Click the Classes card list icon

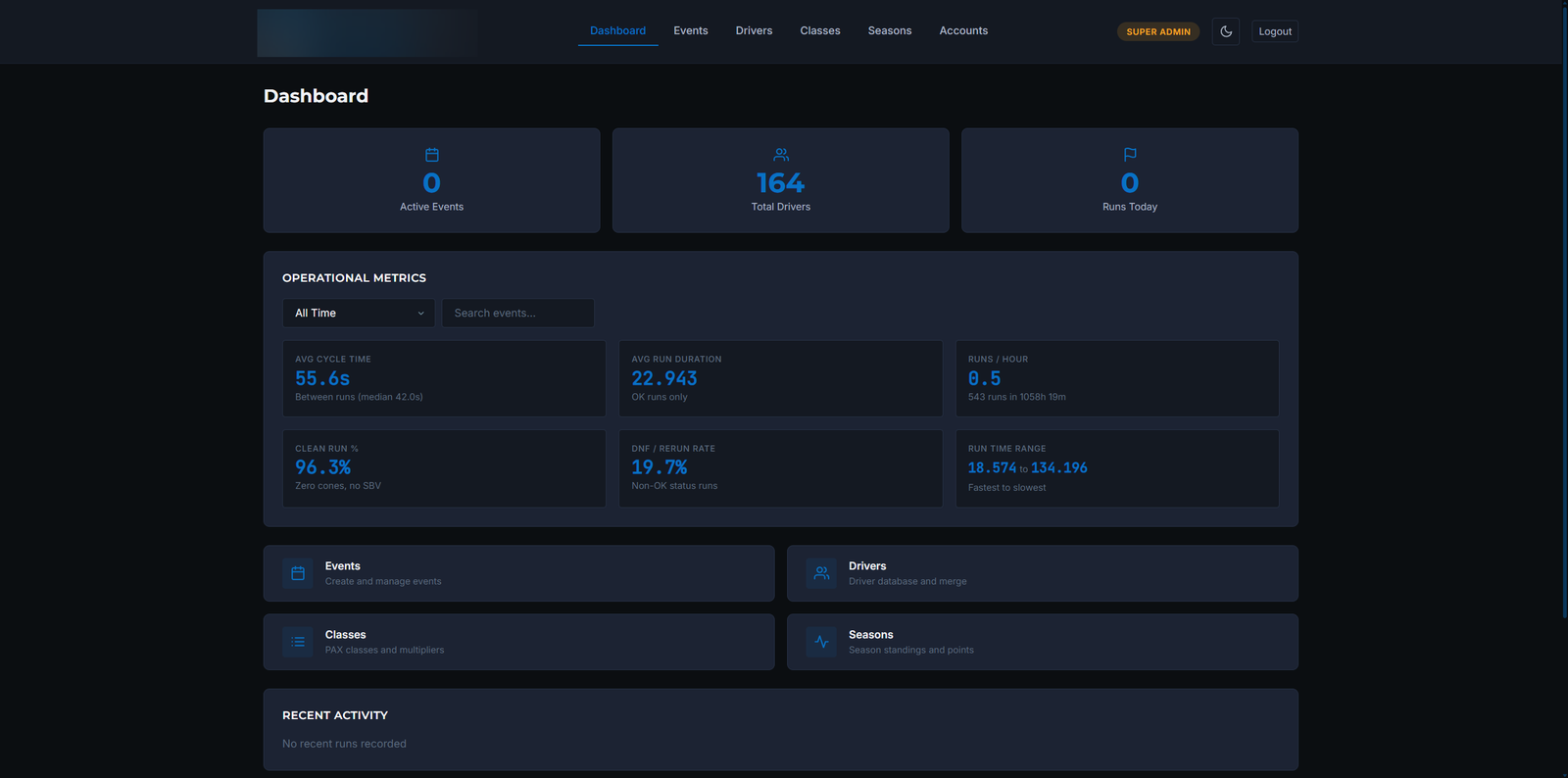click(298, 642)
